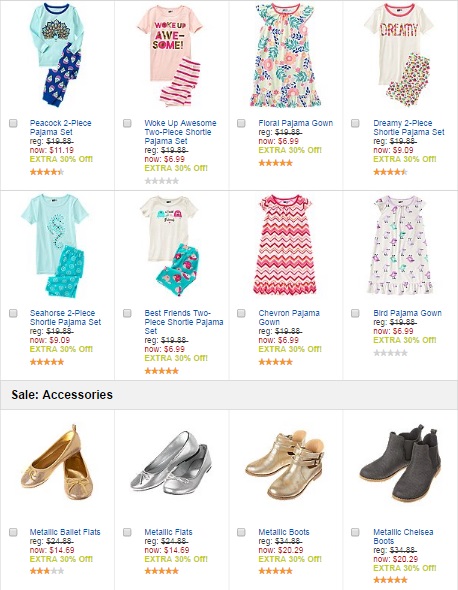Open the Seahorse 2-Piece Shortie Pajama Set link
Viewport: 458px width, 590px height.
pyautogui.click(x=65, y=318)
